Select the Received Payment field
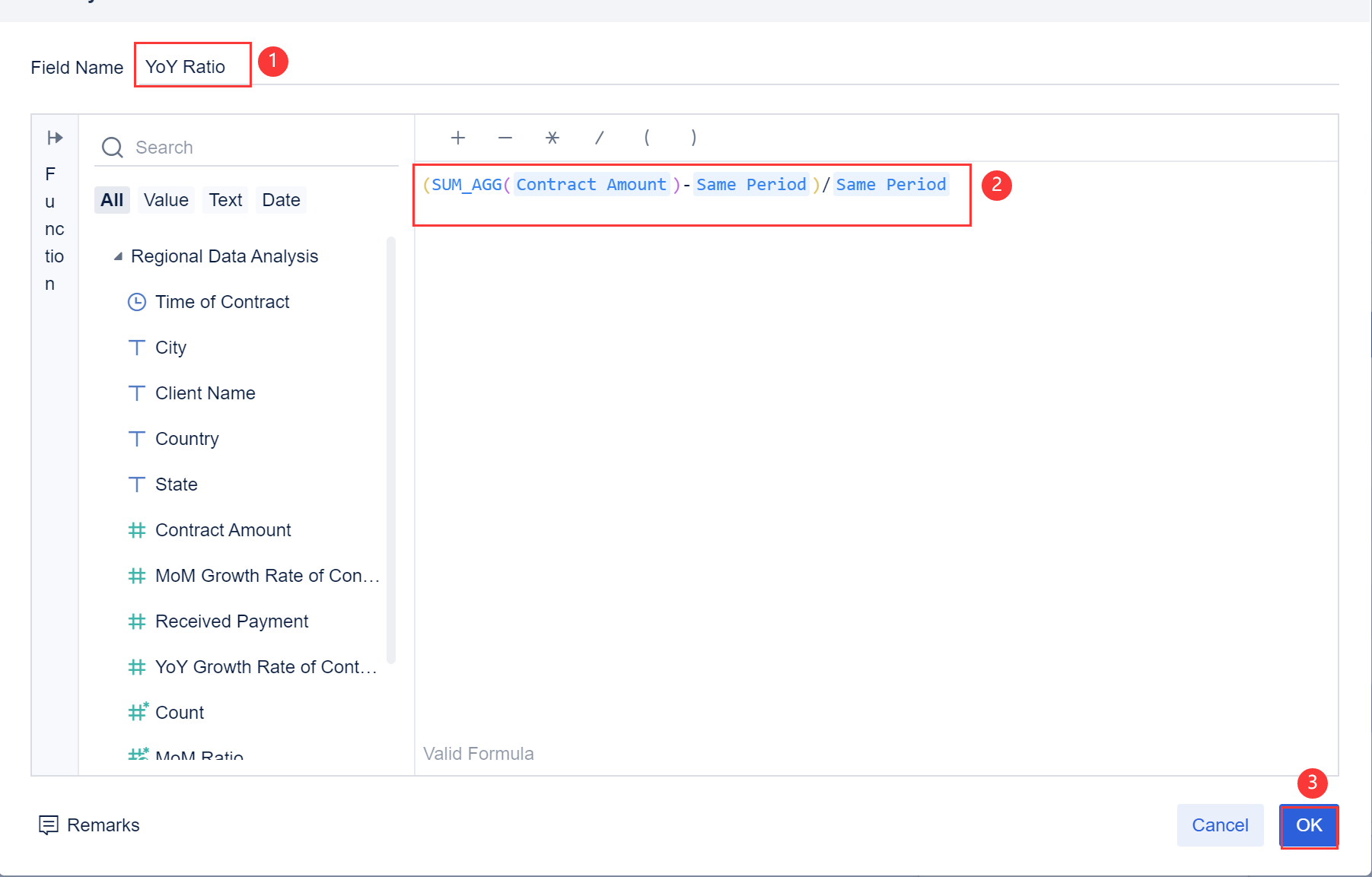Image resolution: width=1372 pixels, height=877 pixels. pos(231,621)
